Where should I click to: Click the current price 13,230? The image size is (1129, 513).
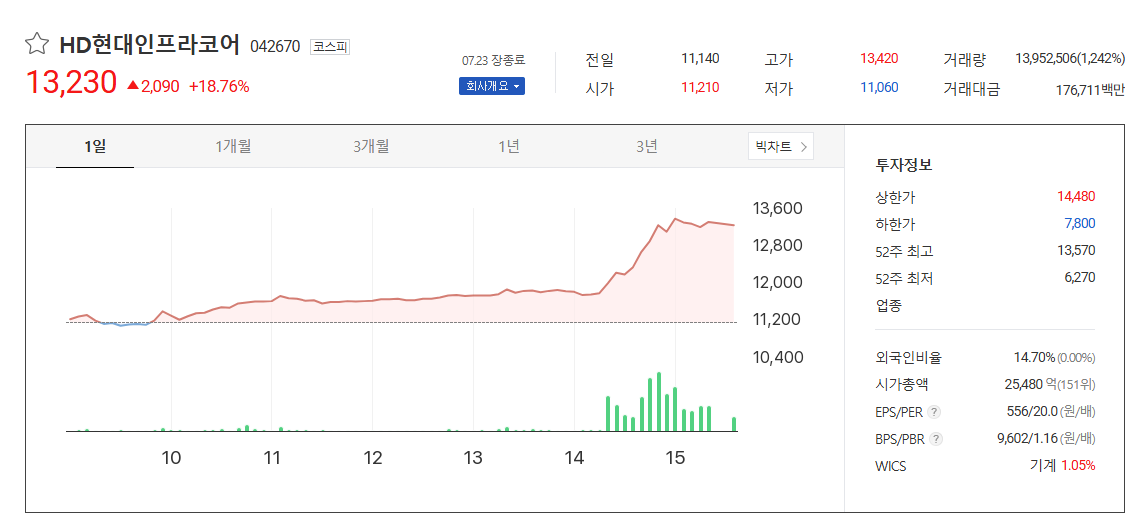[71, 83]
